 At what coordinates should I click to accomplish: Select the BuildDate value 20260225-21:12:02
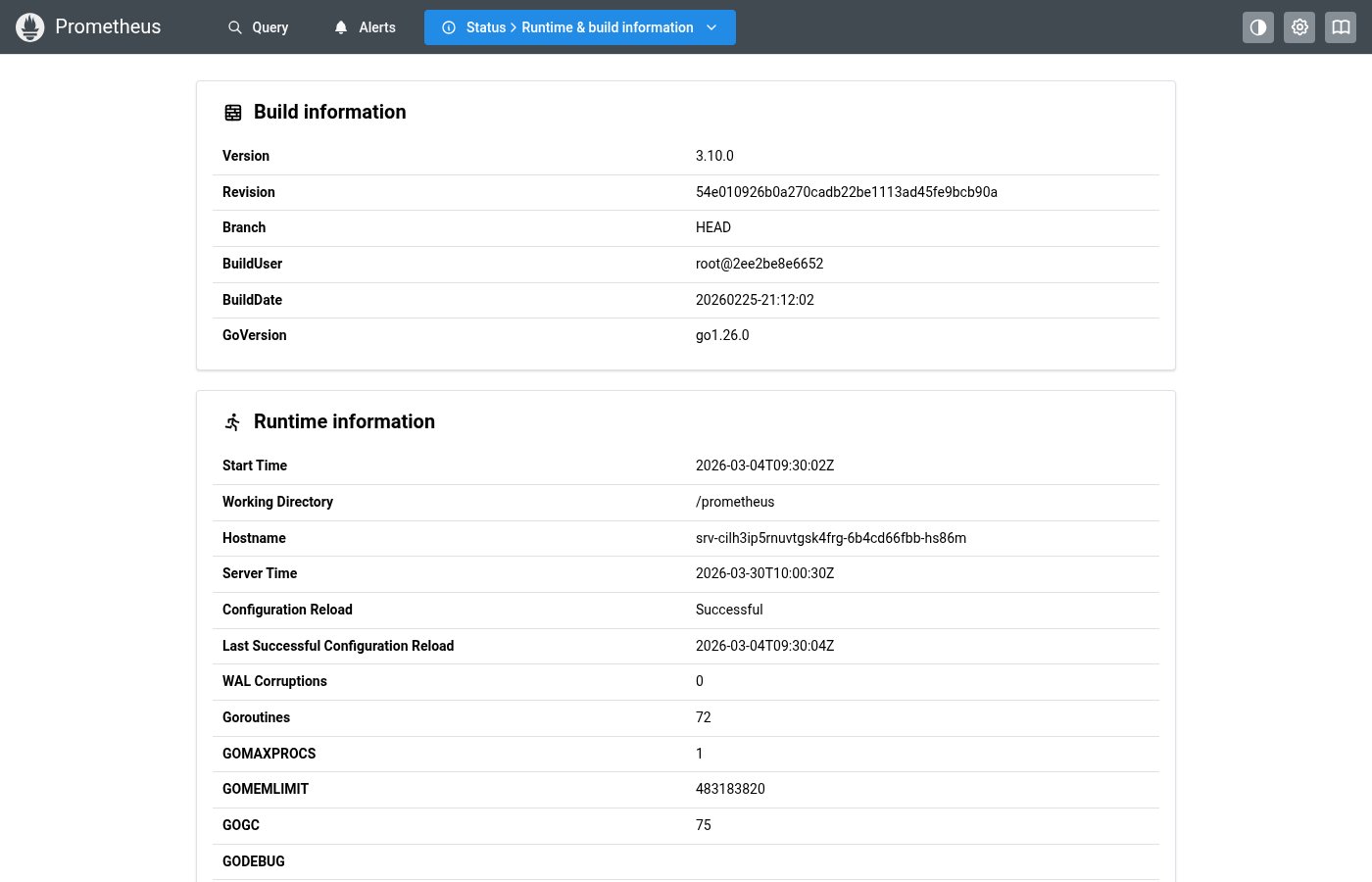755,300
